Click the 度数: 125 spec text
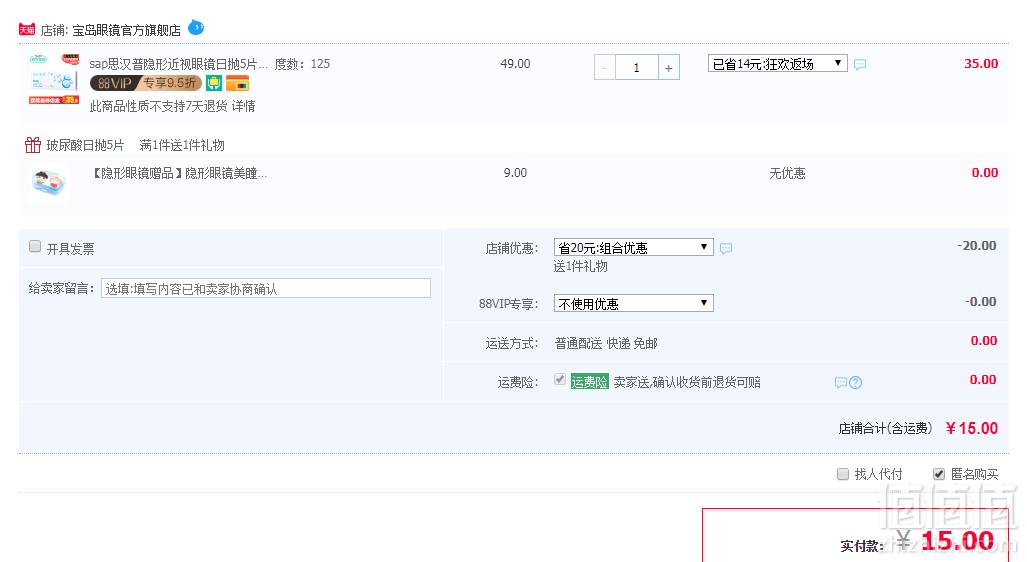Viewport: 1027px width, 562px height. (302, 64)
